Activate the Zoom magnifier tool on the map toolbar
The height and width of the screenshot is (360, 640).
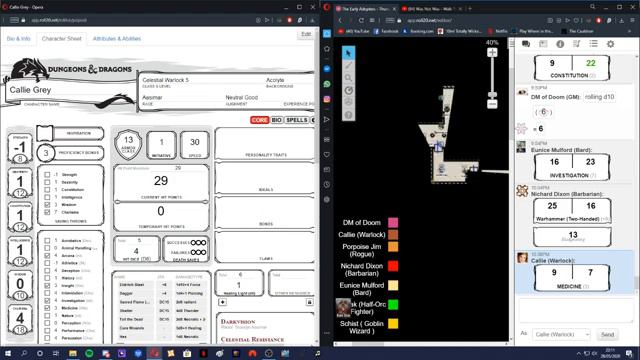348,78
